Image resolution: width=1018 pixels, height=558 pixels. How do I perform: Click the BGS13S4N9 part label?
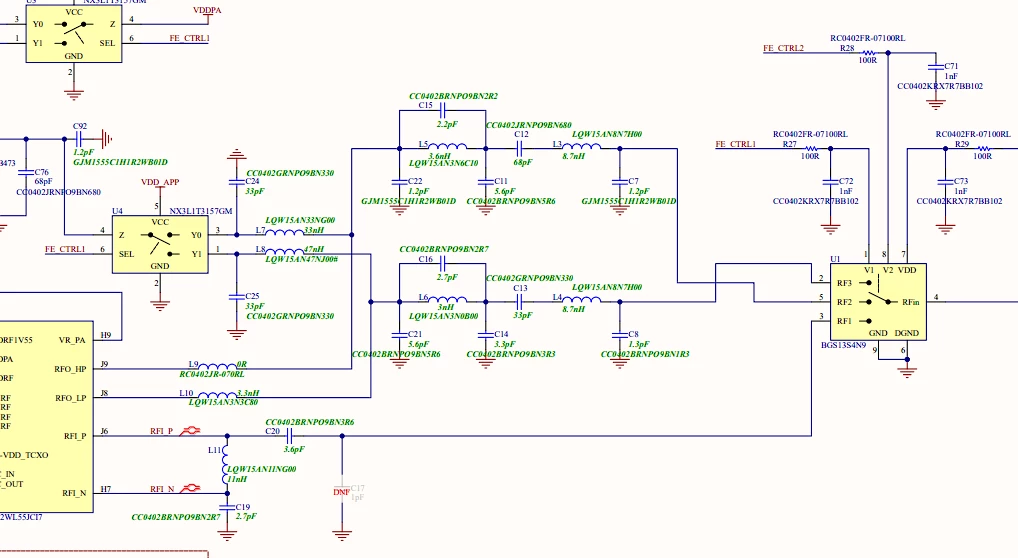pyautogui.click(x=843, y=346)
